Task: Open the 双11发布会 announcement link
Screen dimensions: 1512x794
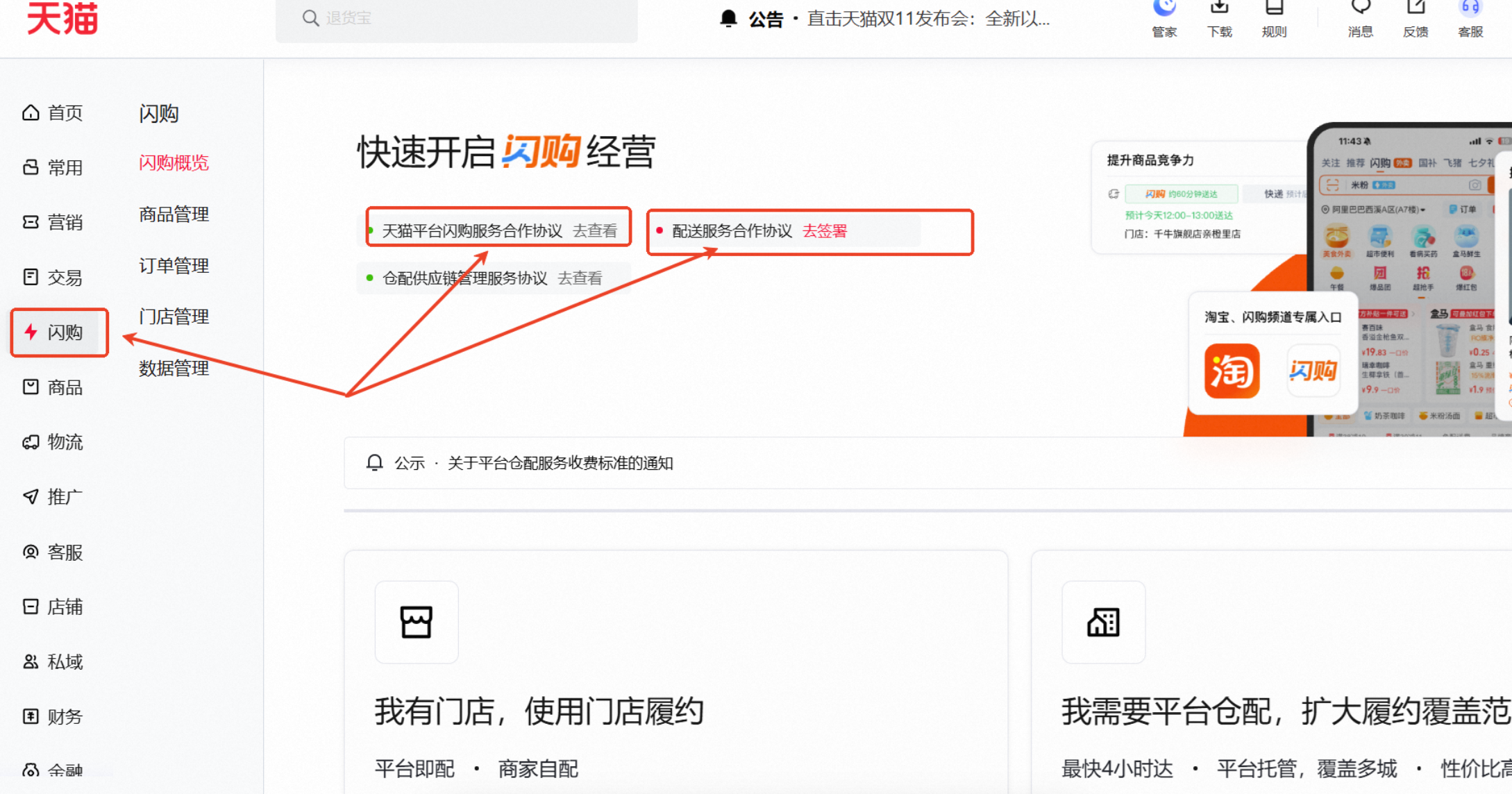Action: [x=928, y=19]
